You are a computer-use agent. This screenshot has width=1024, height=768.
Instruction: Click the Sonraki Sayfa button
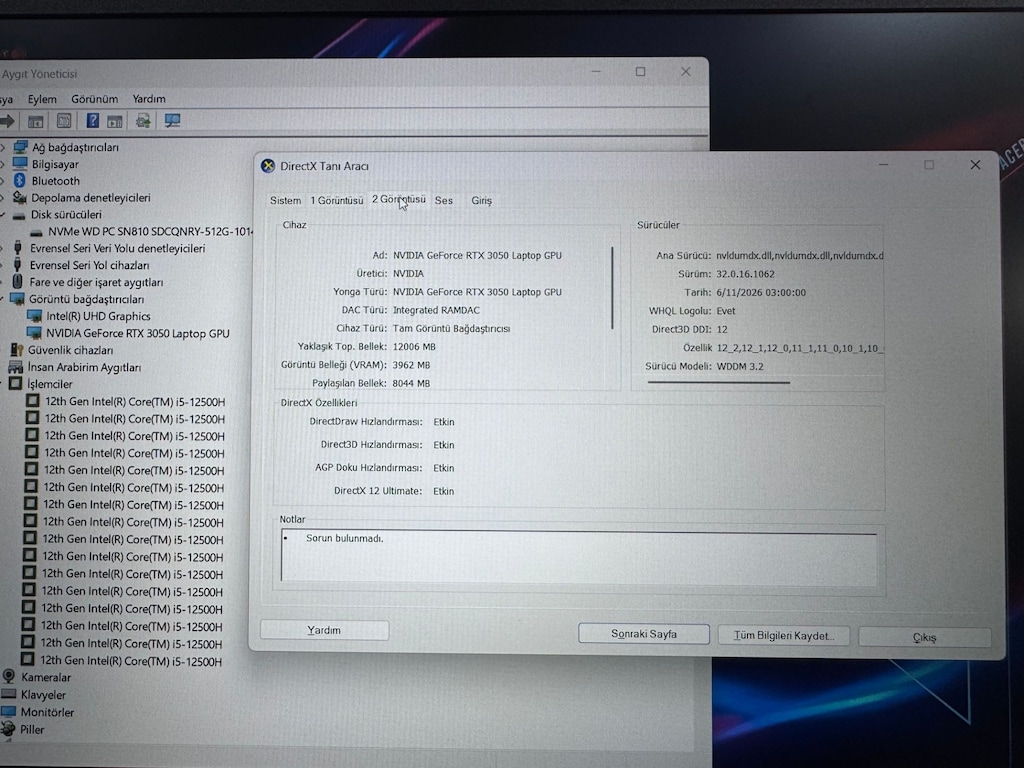tap(644, 633)
